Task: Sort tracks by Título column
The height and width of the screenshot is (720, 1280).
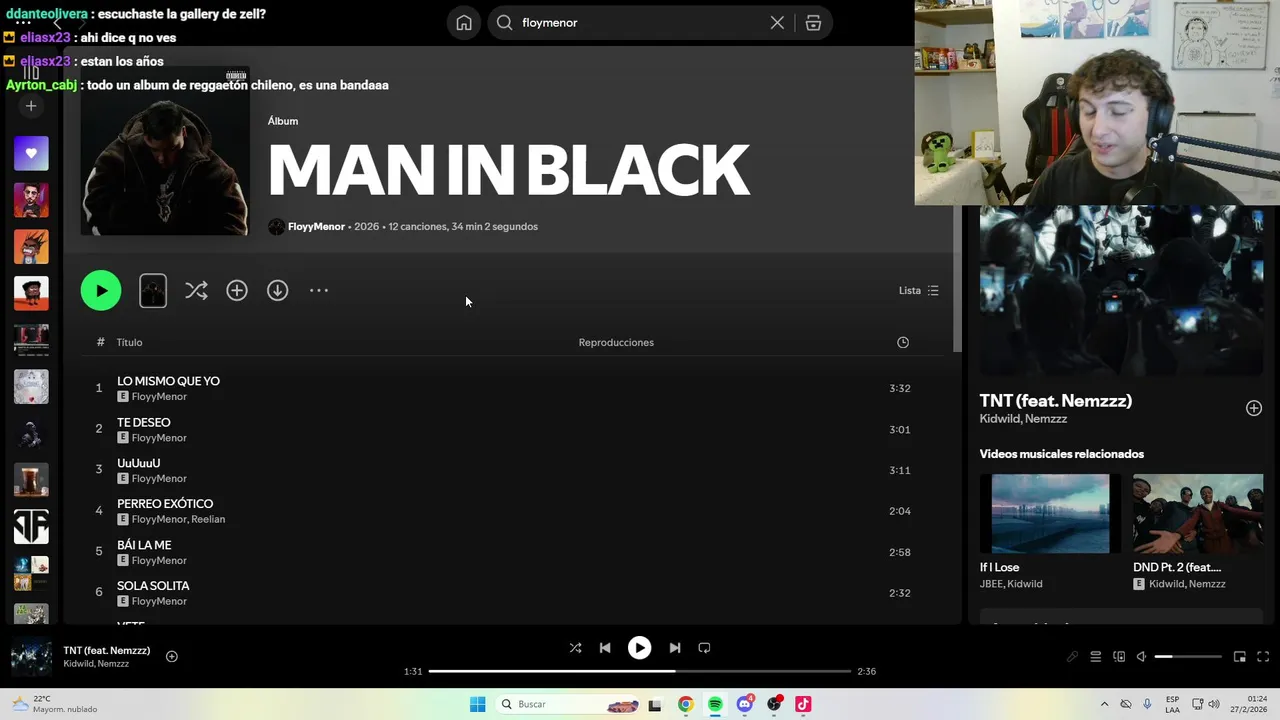Action: (129, 342)
